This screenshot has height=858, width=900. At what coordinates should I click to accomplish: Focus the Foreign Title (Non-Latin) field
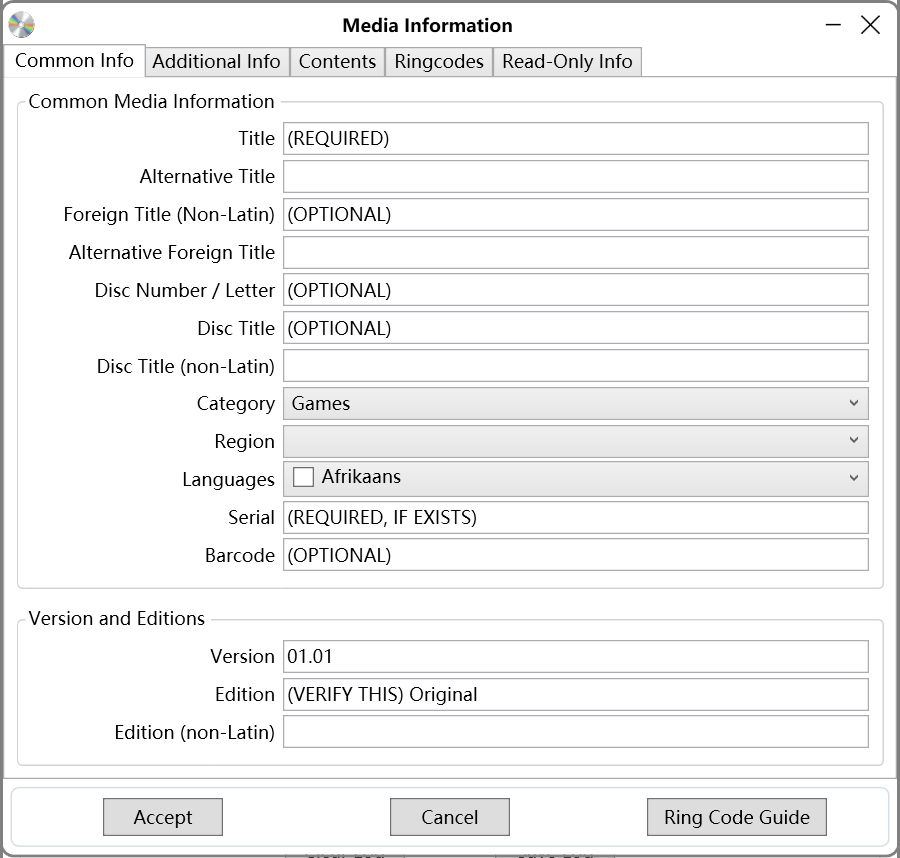576,214
